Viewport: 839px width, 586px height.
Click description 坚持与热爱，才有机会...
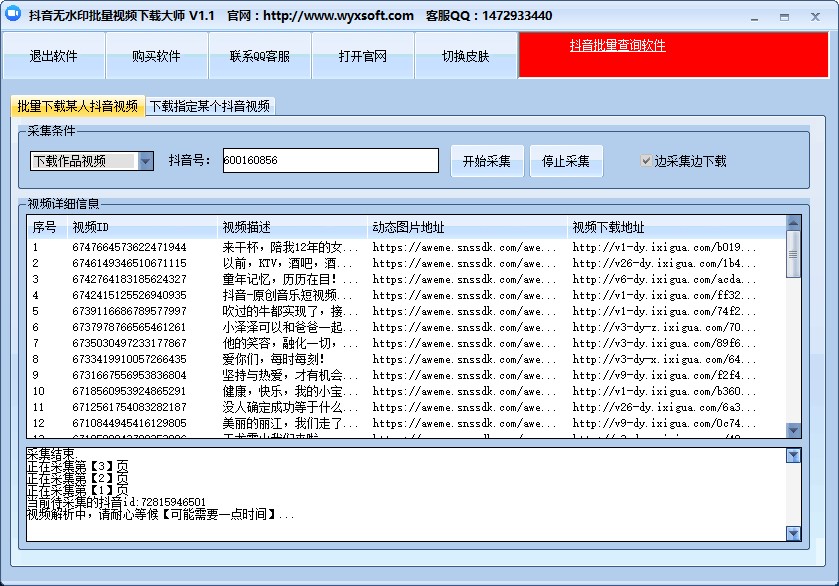(x=290, y=375)
